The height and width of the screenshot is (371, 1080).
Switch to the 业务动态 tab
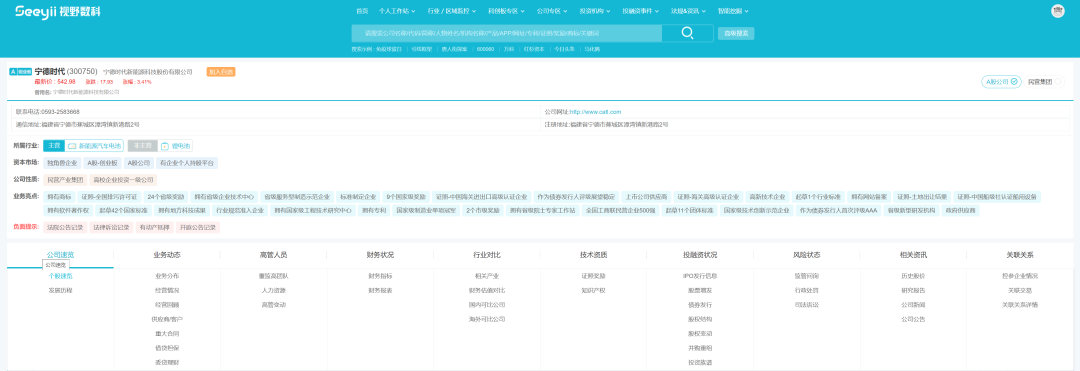pos(167,255)
